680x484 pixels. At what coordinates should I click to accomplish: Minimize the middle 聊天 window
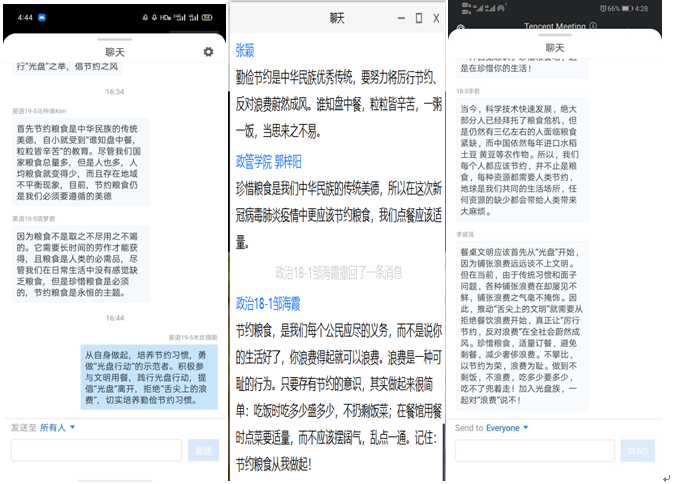[x=400, y=18]
